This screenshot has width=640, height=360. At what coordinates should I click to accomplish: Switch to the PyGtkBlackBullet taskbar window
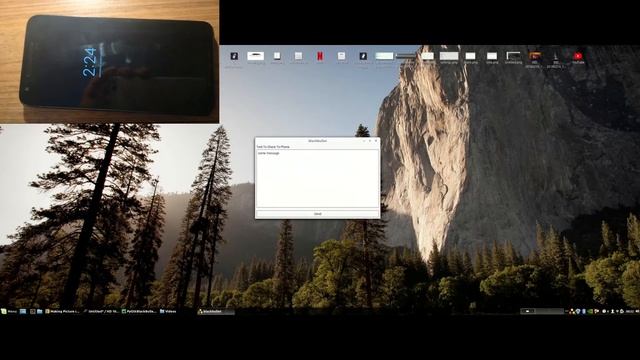(139, 311)
